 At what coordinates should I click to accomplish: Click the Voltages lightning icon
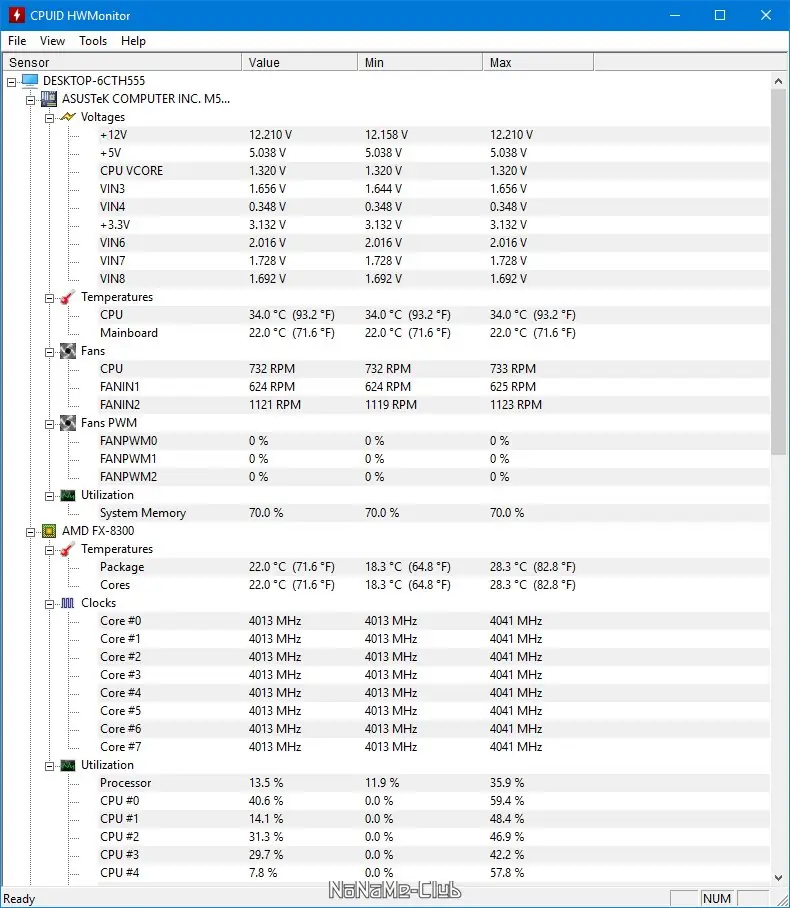click(x=68, y=117)
